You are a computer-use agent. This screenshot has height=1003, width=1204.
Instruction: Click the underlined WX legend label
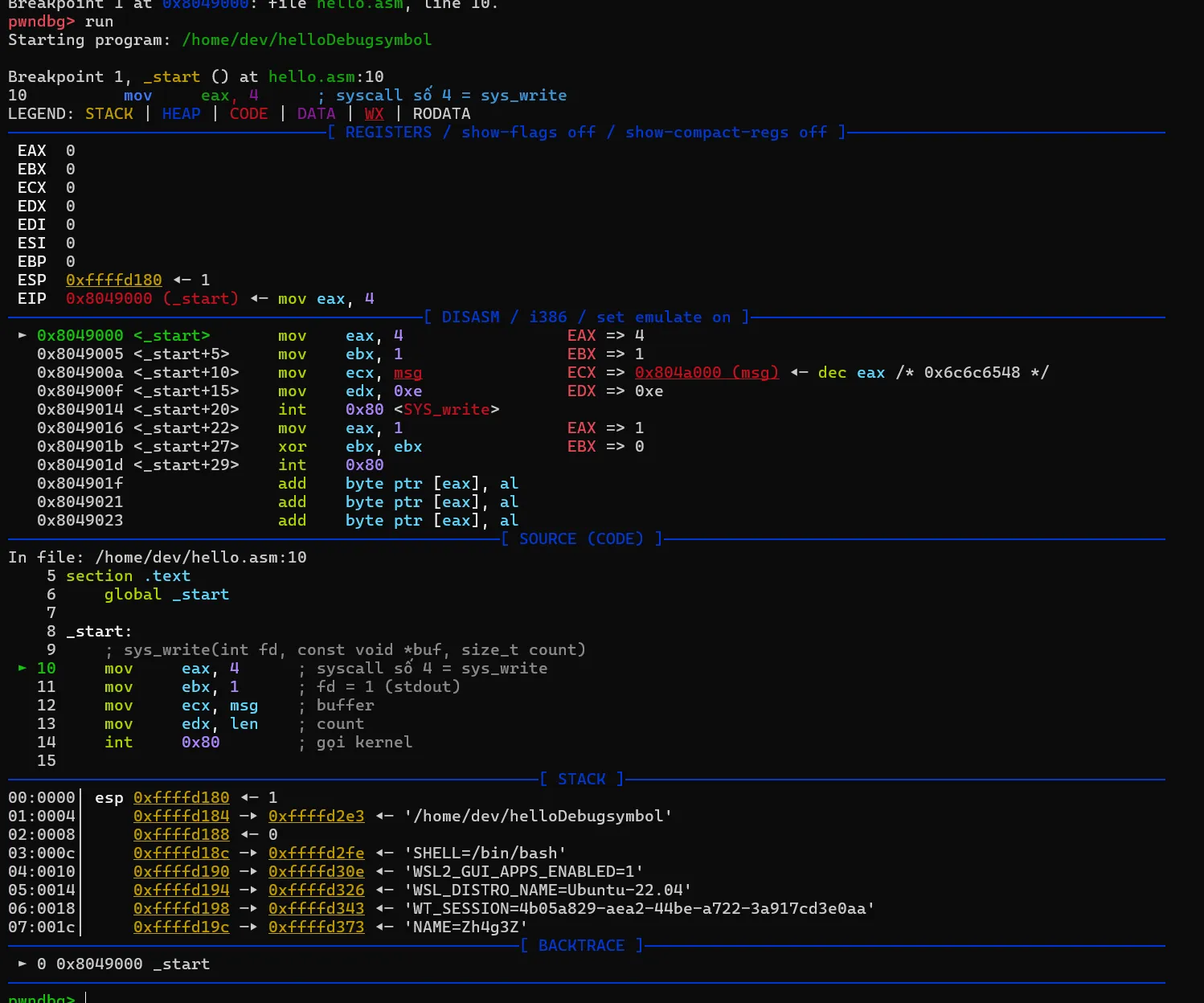374,113
